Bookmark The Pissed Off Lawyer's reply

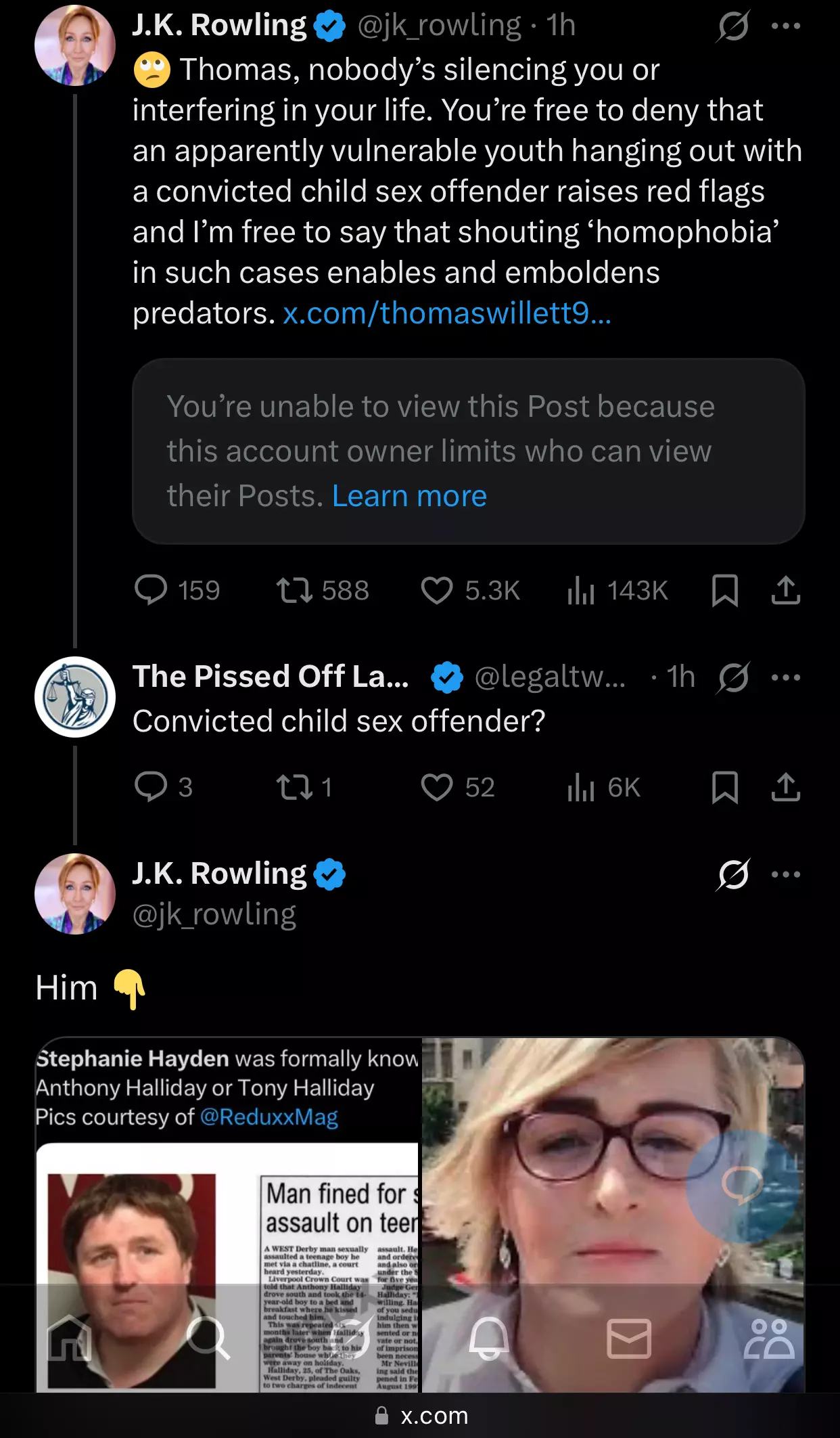tap(724, 787)
